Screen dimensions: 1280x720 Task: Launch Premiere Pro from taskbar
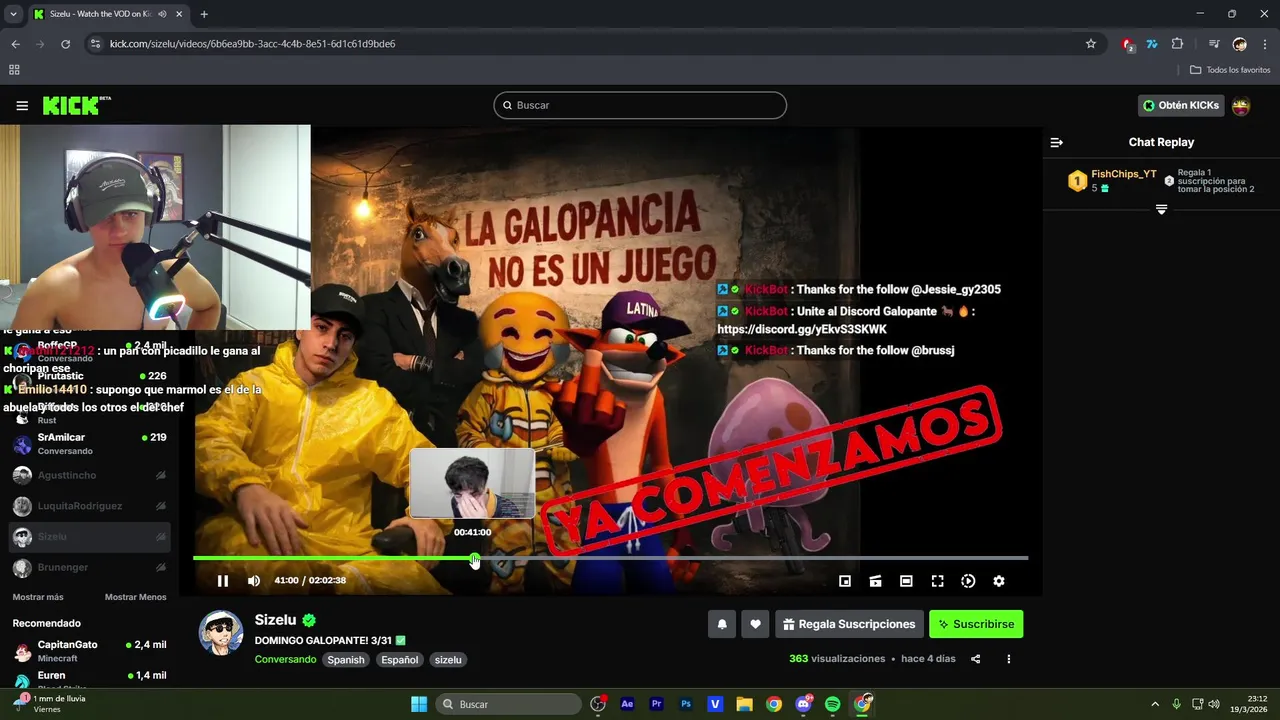[x=656, y=704]
